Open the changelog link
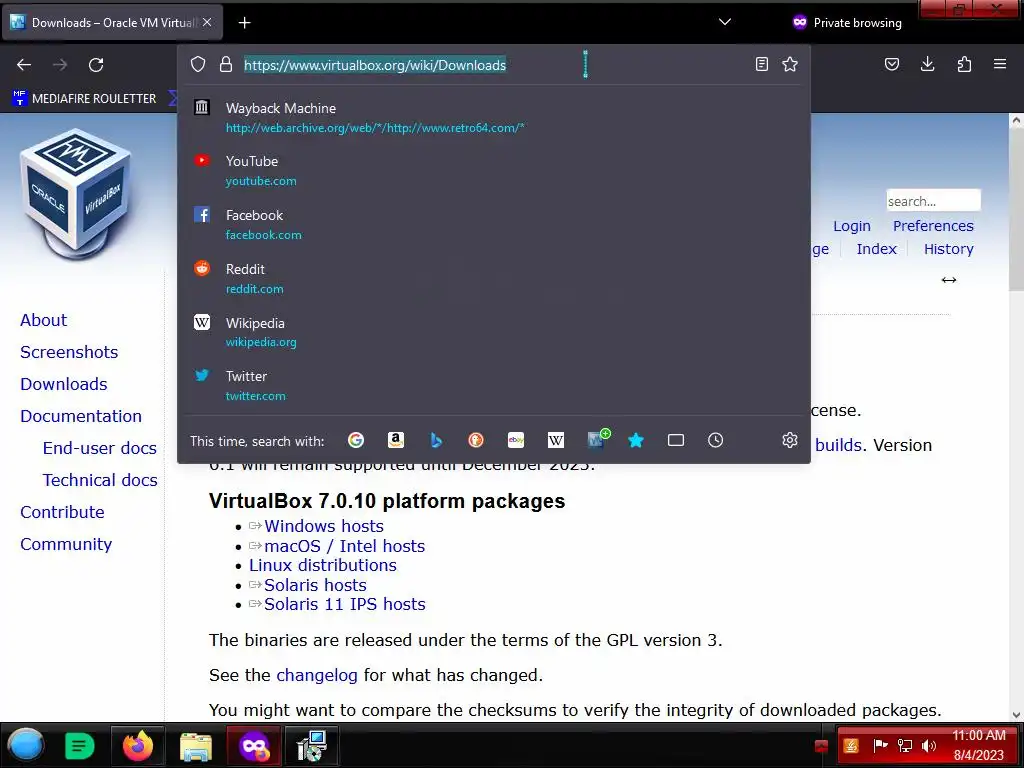1024x768 pixels. click(x=317, y=675)
